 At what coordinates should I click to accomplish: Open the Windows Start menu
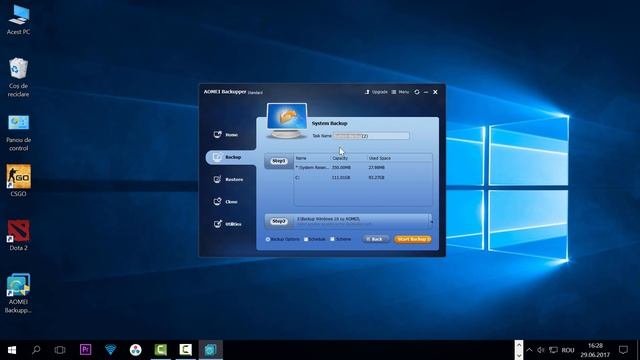12,350
